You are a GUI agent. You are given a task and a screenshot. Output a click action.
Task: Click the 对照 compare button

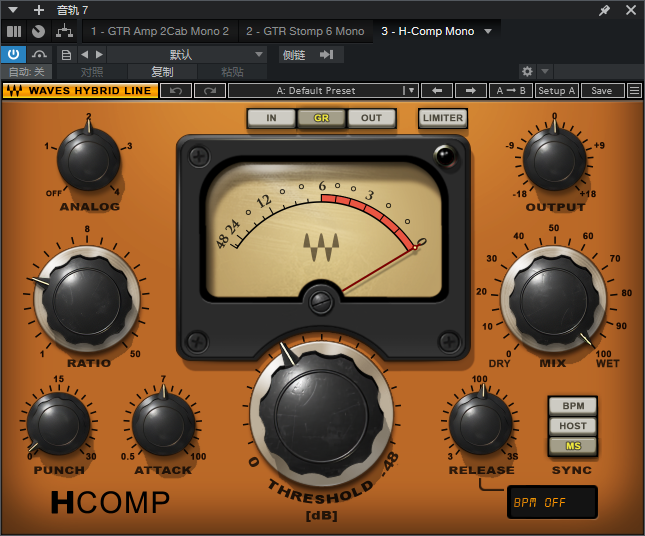coord(92,72)
